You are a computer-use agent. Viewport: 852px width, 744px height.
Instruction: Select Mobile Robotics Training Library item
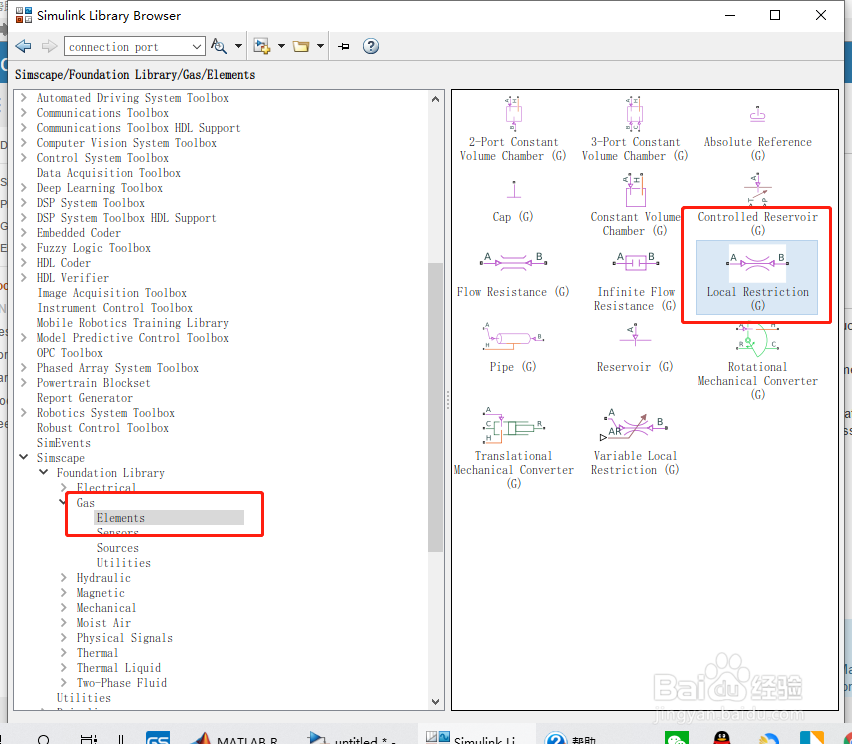coord(133,323)
